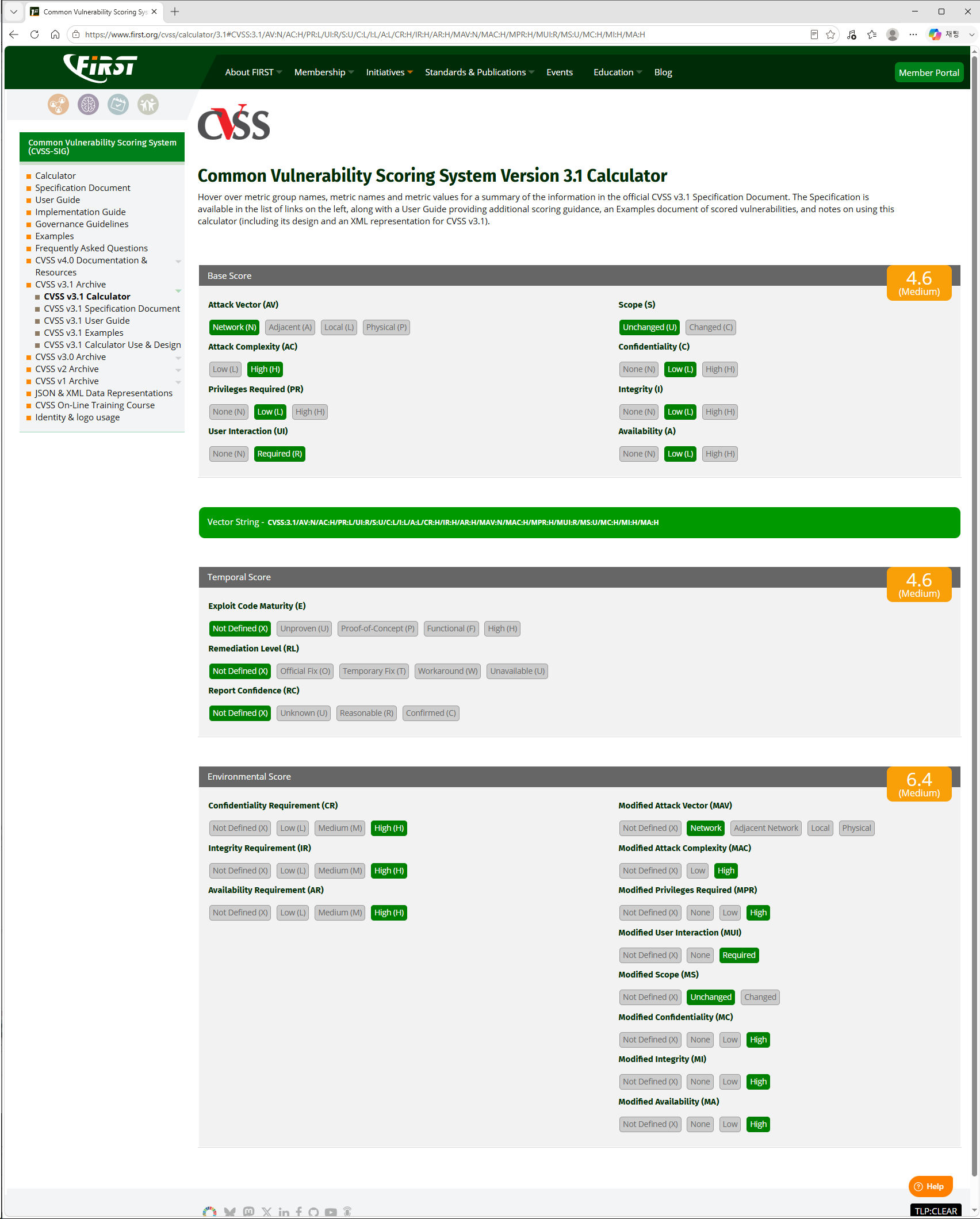Open immersive reader icon in address bar

click(814, 34)
